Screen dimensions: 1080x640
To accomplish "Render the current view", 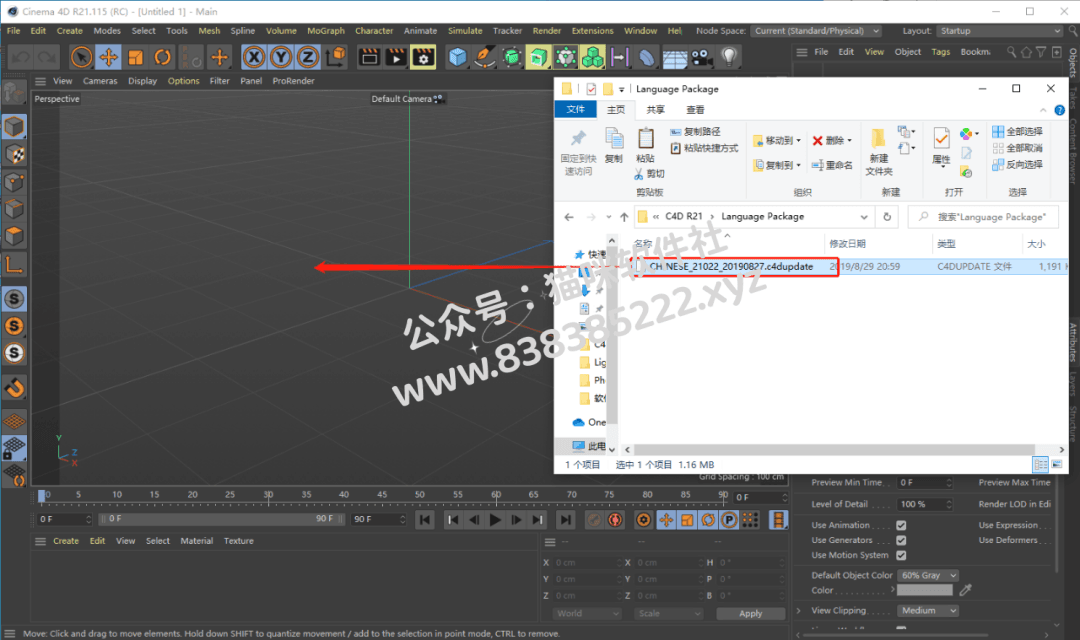I will tap(369, 57).
